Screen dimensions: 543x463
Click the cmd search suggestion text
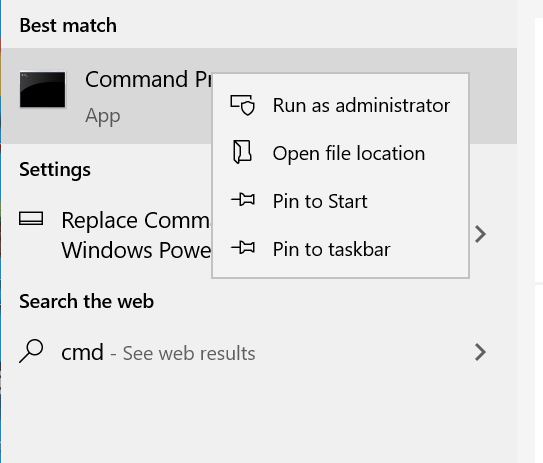pos(82,352)
